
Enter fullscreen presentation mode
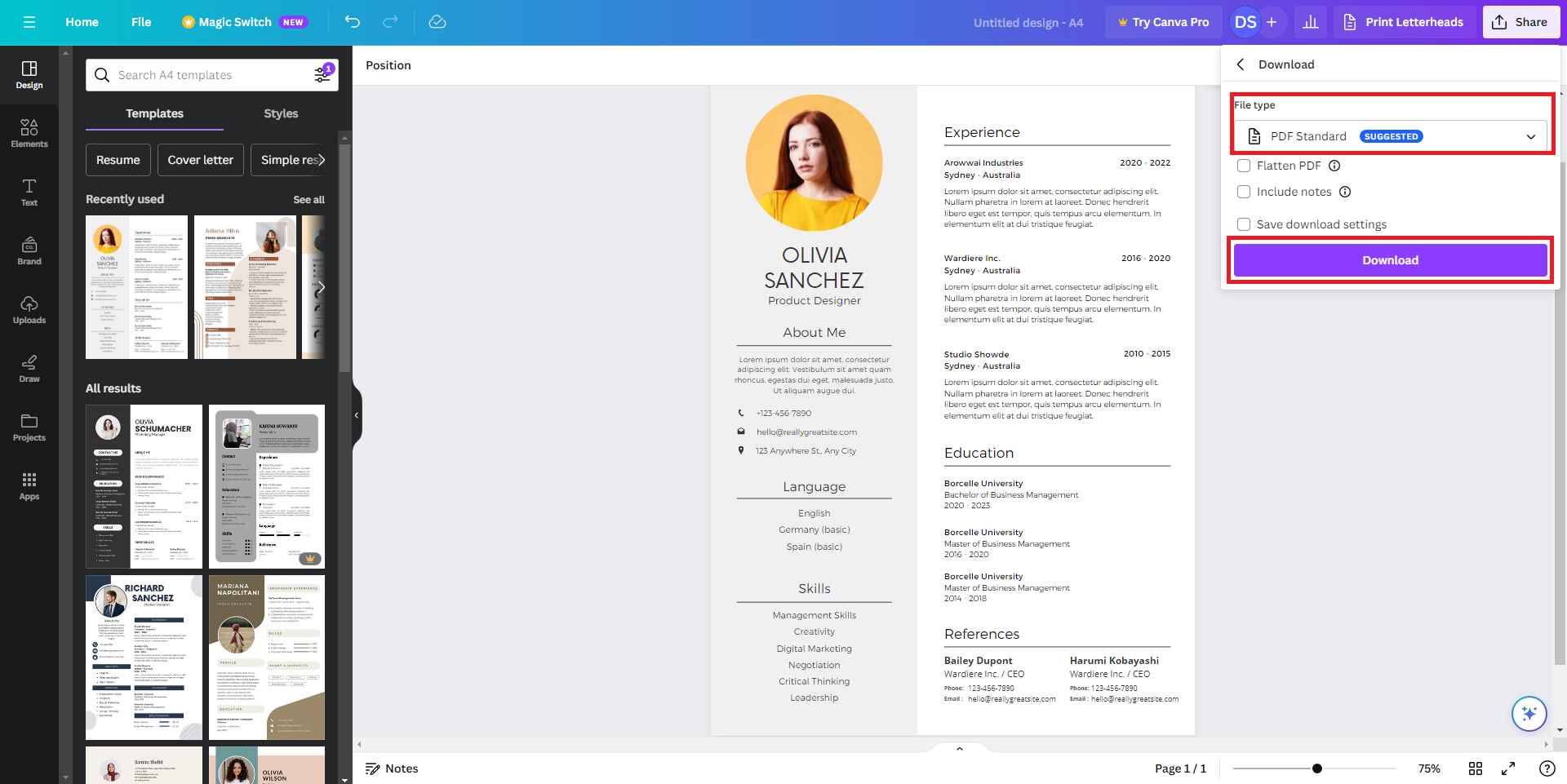(1508, 768)
